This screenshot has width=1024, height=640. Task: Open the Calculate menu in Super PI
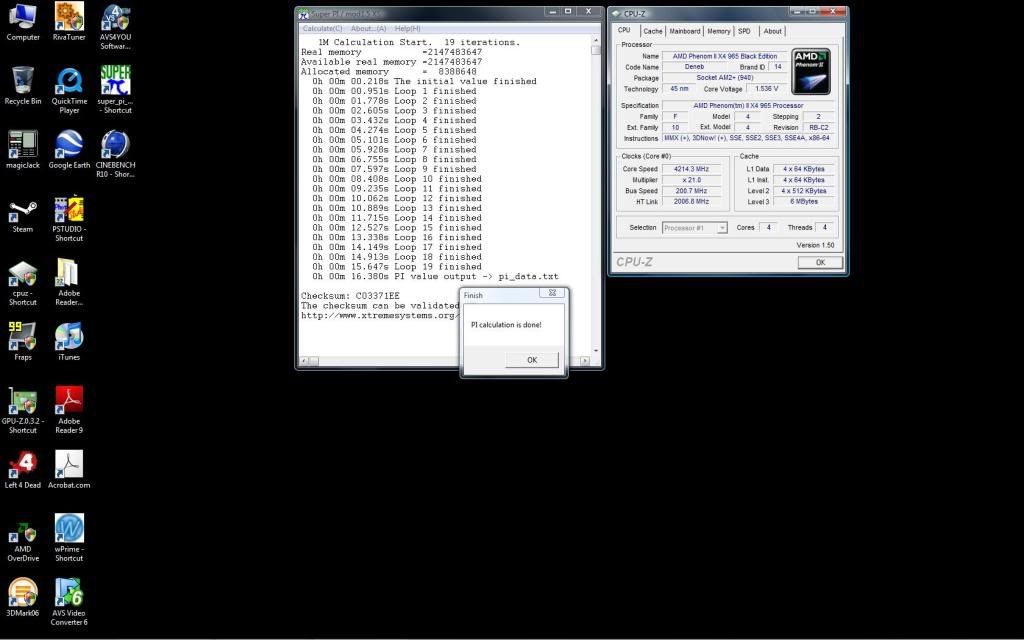point(322,29)
